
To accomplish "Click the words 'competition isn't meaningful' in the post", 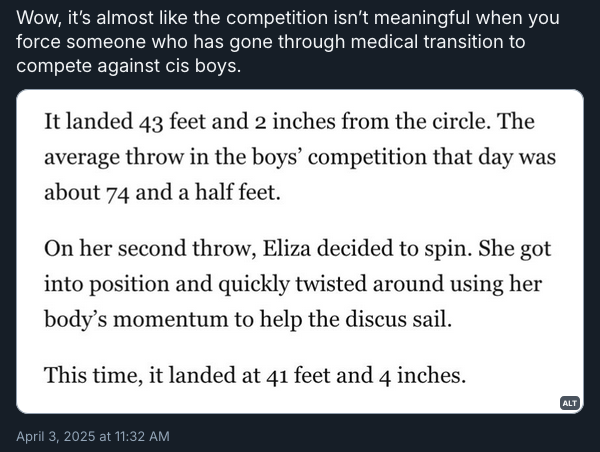I will tap(347, 18).
